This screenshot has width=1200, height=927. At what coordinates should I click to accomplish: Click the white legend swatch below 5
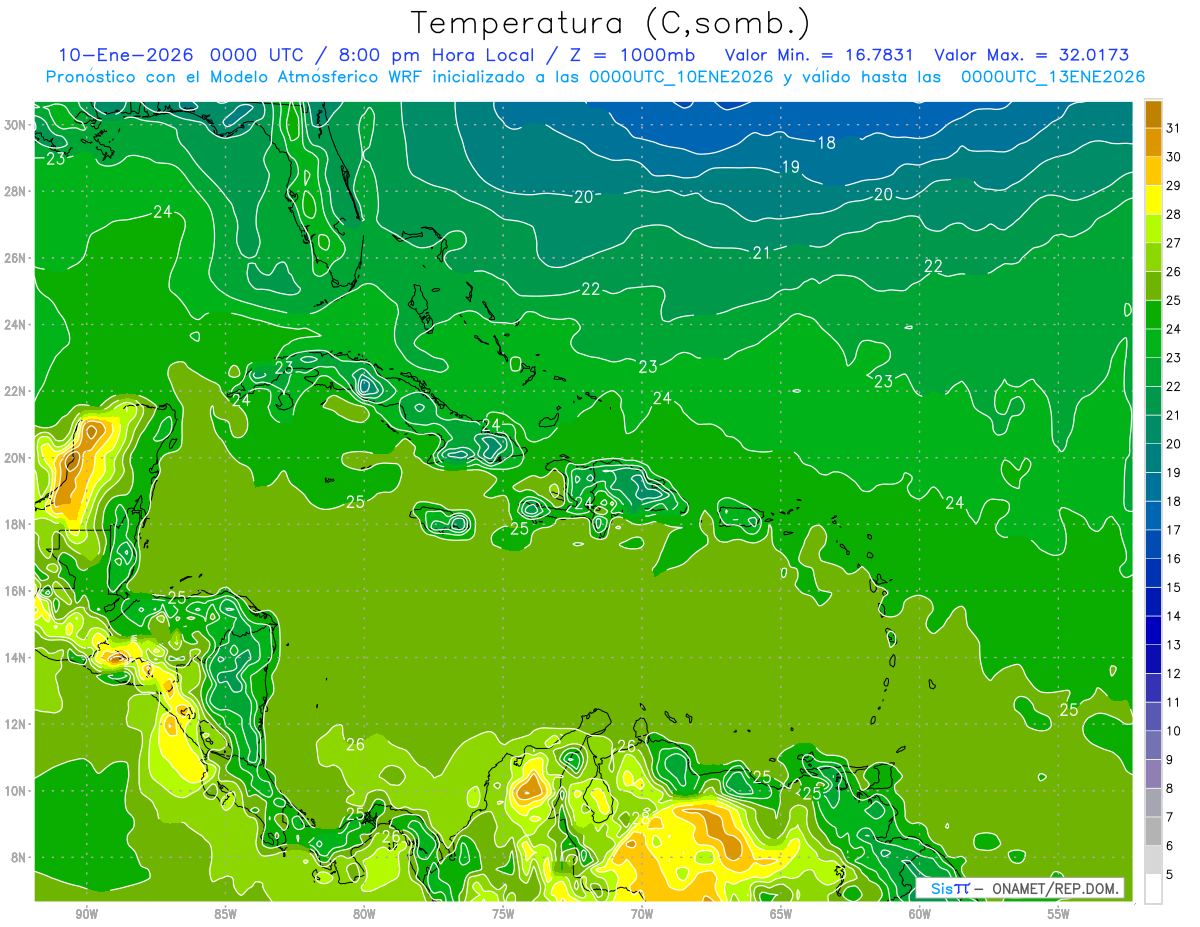click(1153, 890)
